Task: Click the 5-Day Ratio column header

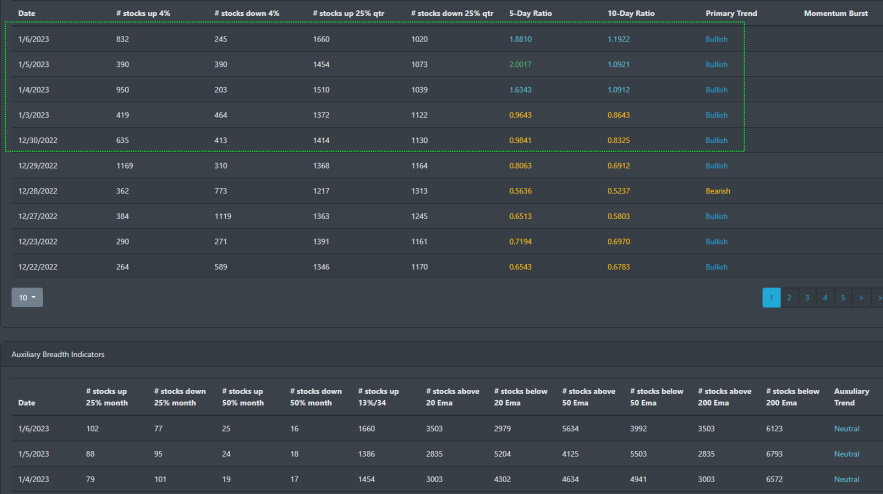Action: pyautogui.click(x=530, y=13)
